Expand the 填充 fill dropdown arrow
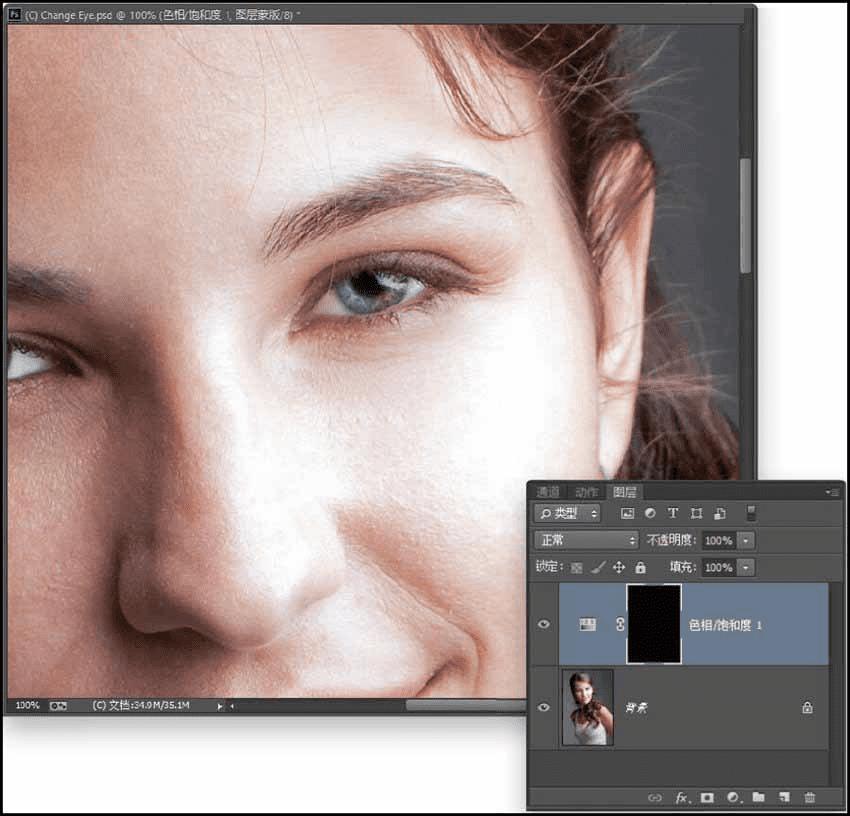The height and width of the screenshot is (816, 850). 747,567
